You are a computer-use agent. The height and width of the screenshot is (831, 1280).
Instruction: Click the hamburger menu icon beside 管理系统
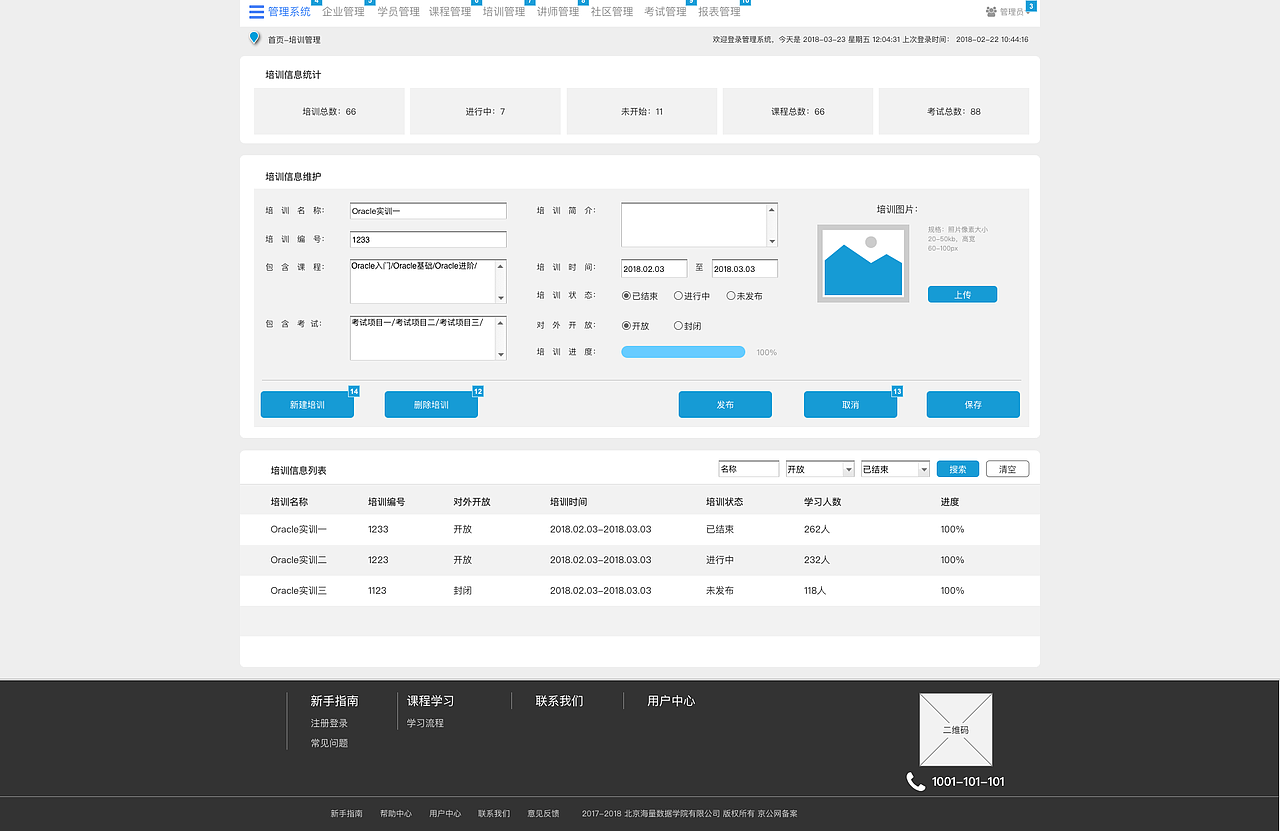257,12
